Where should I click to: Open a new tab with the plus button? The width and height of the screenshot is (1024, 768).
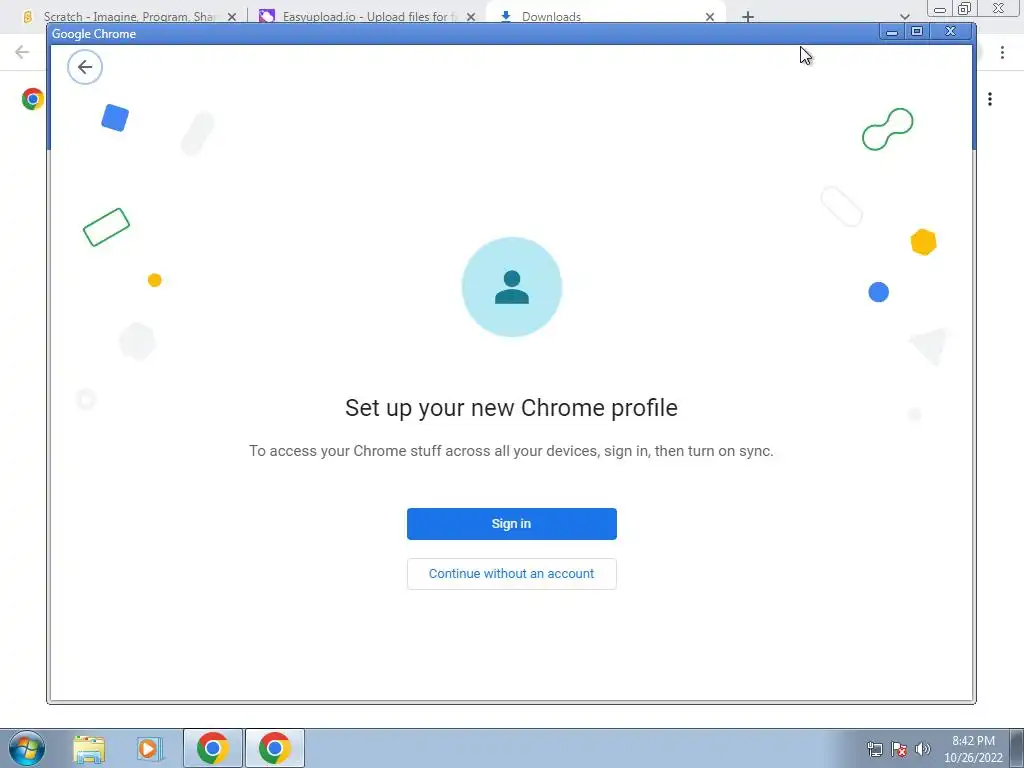748,17
